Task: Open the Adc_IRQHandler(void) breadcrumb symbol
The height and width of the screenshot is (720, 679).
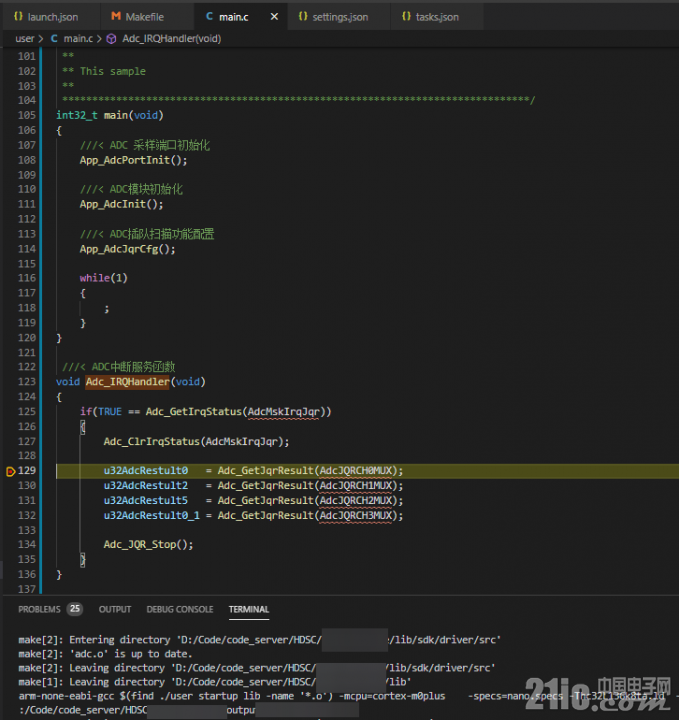Action: click(171, 39)
